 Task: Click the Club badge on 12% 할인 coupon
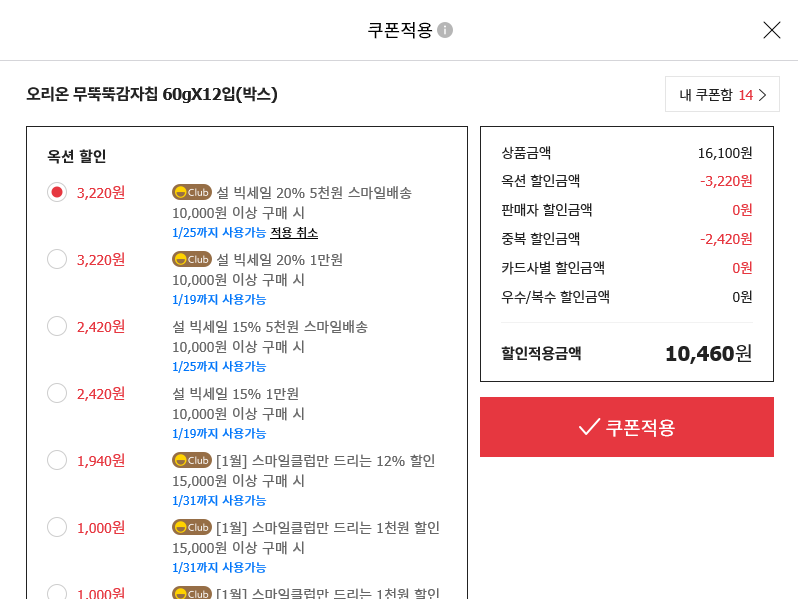192,460
